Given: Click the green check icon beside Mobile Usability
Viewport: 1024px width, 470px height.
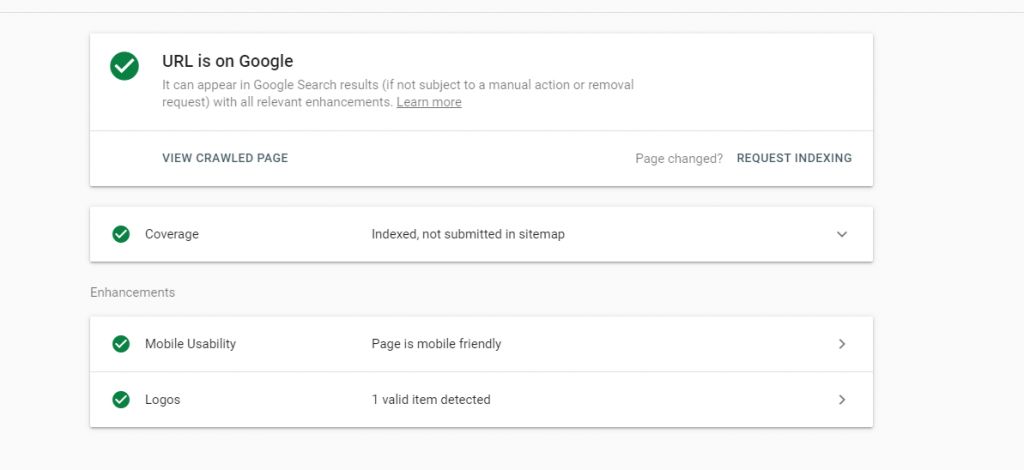Looking at the screenshot, I should 121,343.
